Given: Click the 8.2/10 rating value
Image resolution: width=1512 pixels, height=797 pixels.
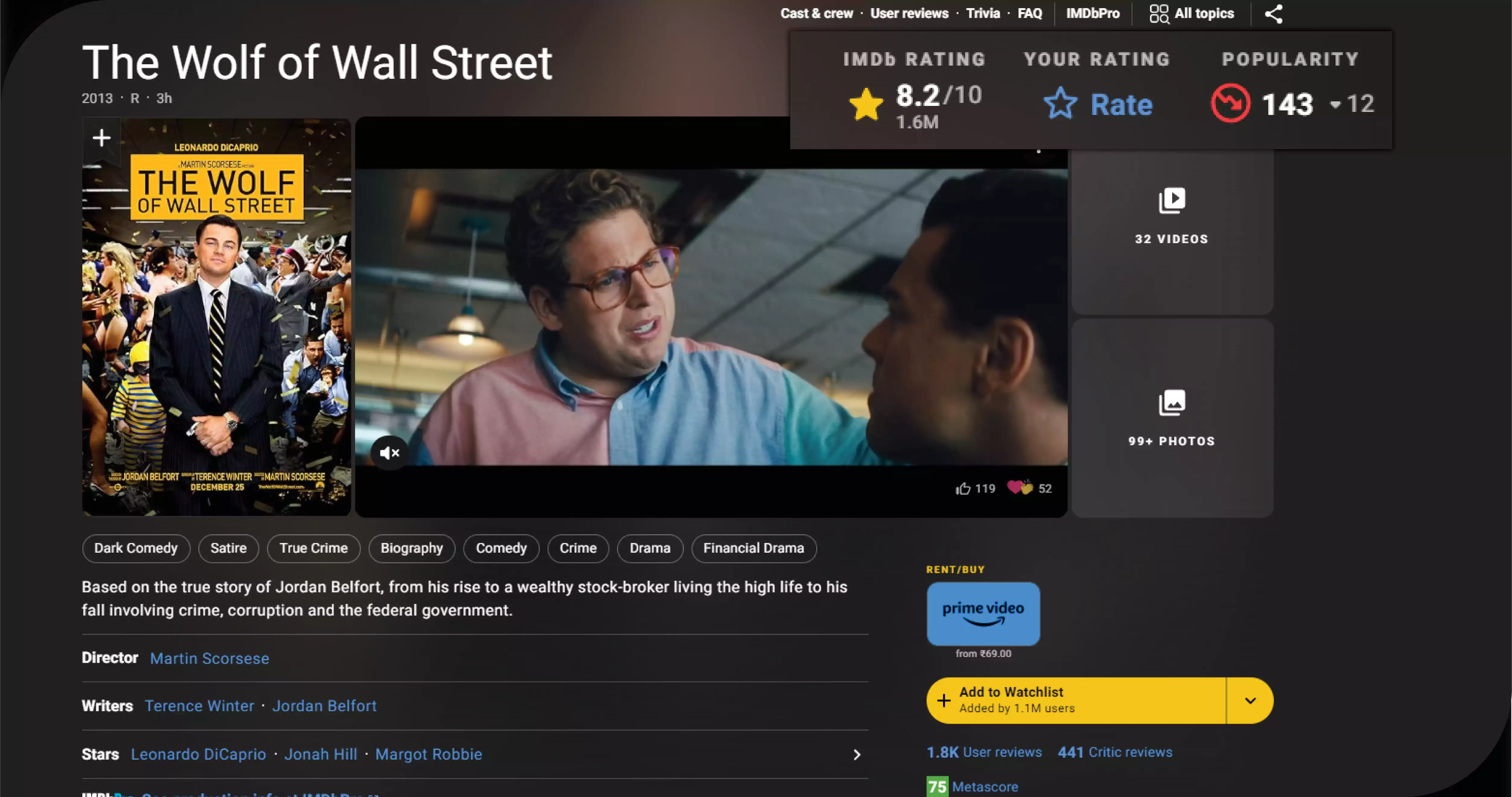Looking at the screenshot, I should coord(939,95).
